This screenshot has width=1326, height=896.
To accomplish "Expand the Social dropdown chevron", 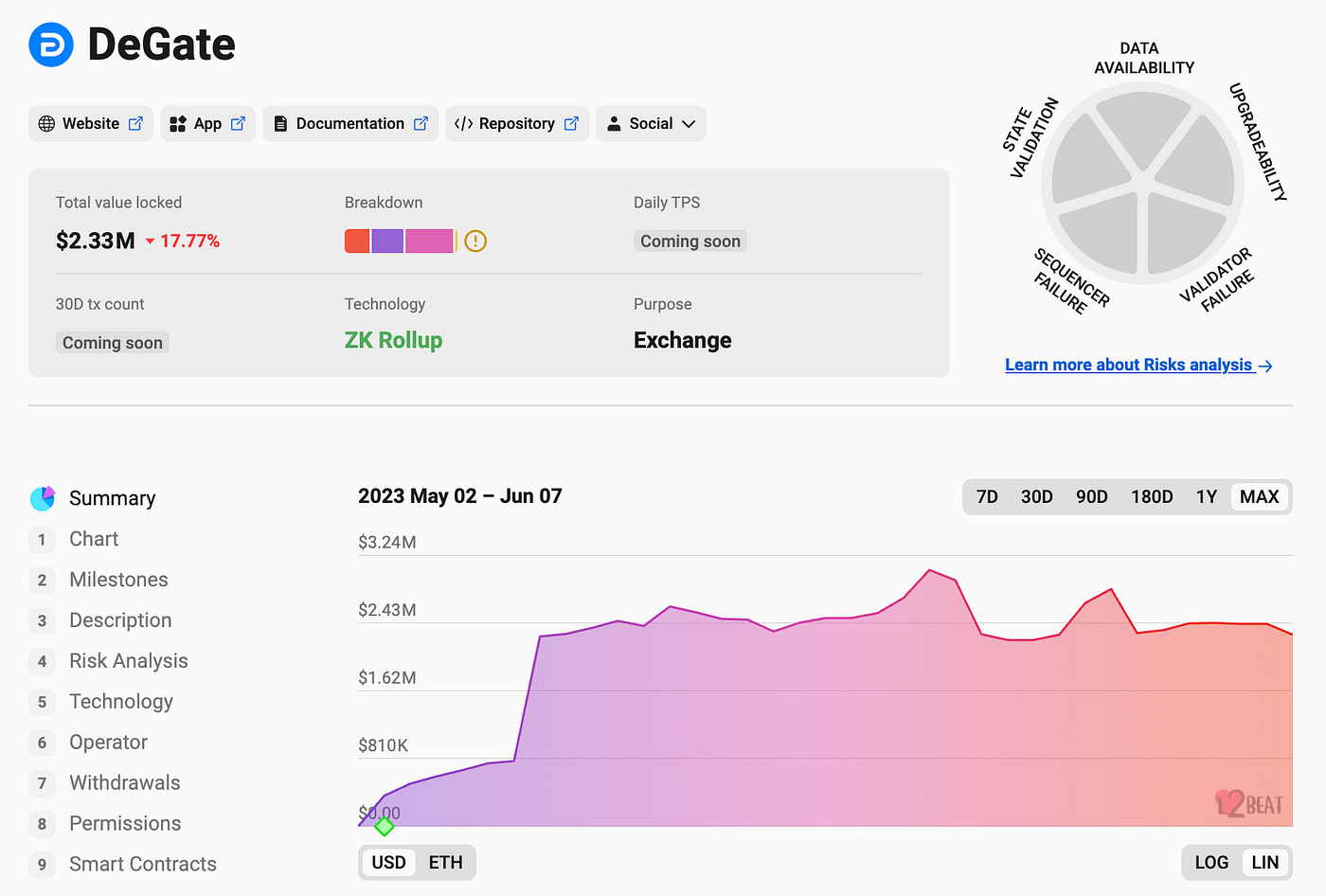I will pos(689,124).
